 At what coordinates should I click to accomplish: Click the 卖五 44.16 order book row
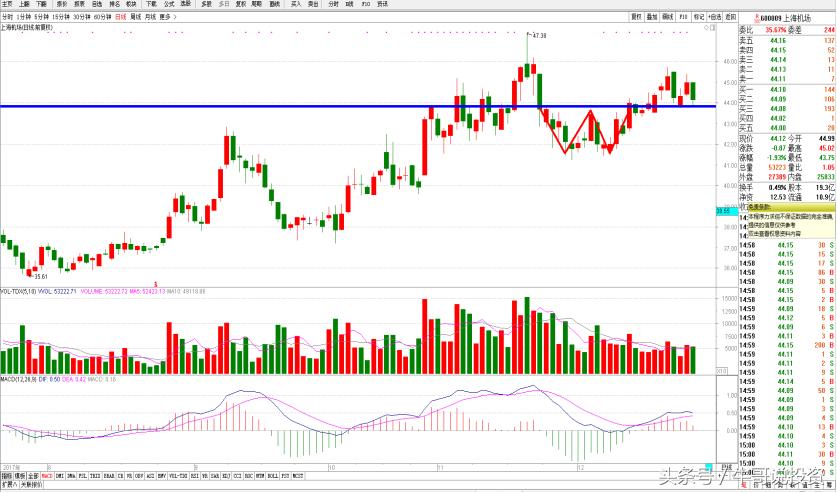(787, 41)
